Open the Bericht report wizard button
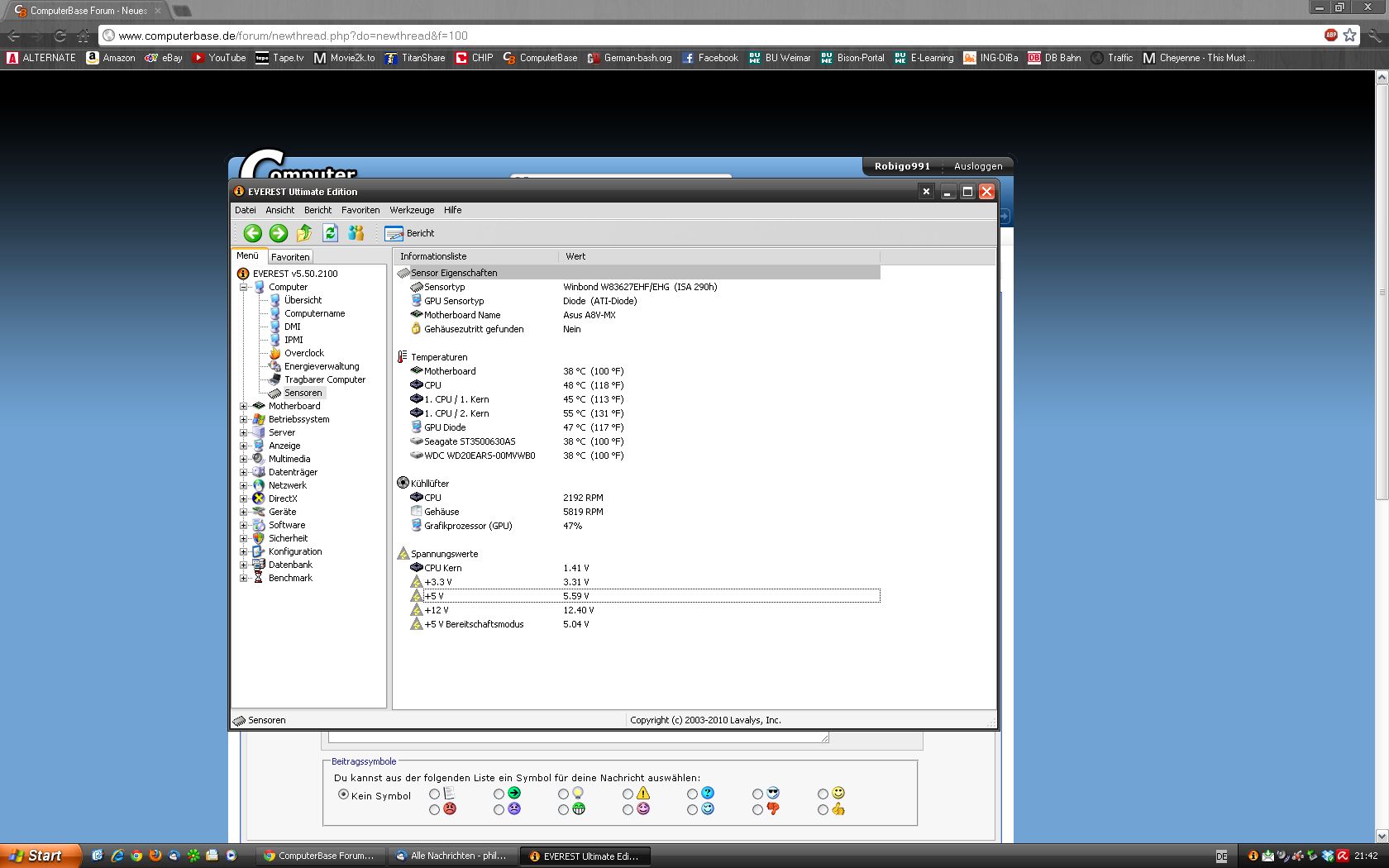 tap(409, 233)
